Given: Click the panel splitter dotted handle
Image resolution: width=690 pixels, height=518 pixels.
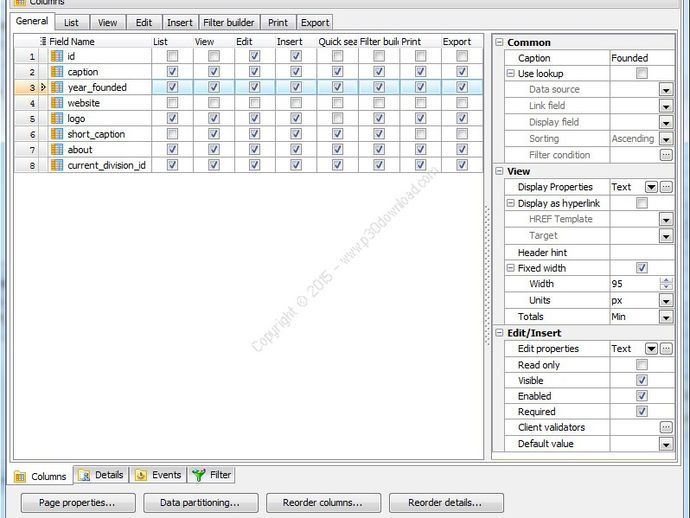Looking at the screenshot, I should click(x=487, y=274).
